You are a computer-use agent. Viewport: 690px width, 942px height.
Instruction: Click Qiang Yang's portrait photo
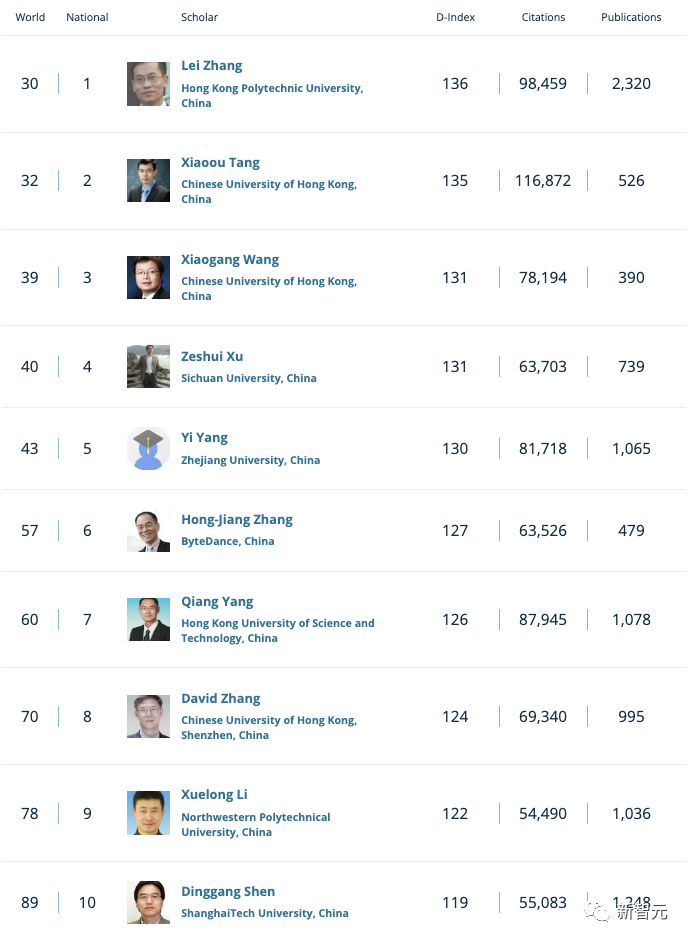coord(148,620)
